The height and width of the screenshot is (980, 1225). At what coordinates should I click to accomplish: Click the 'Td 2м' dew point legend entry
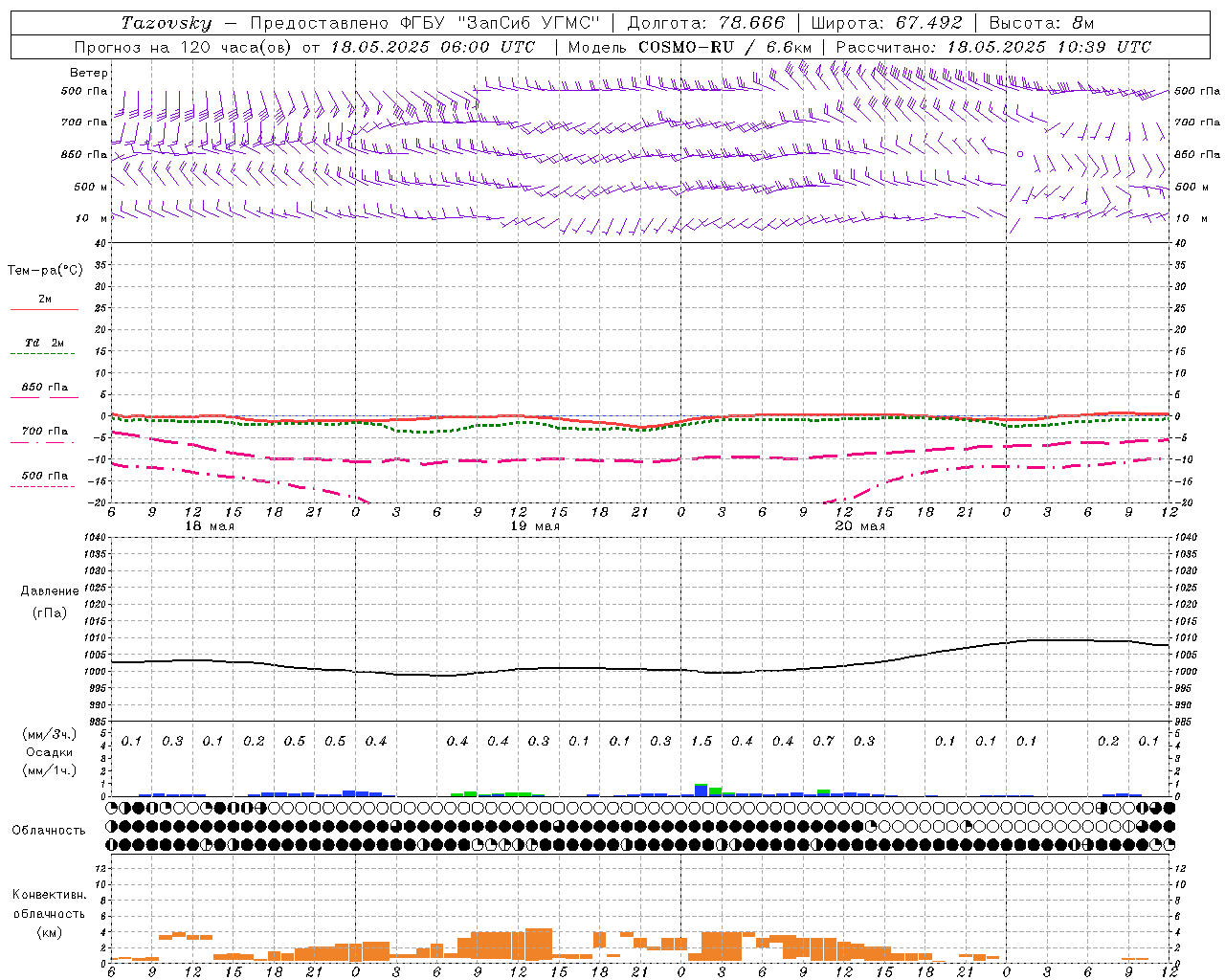tap(44, 343)
